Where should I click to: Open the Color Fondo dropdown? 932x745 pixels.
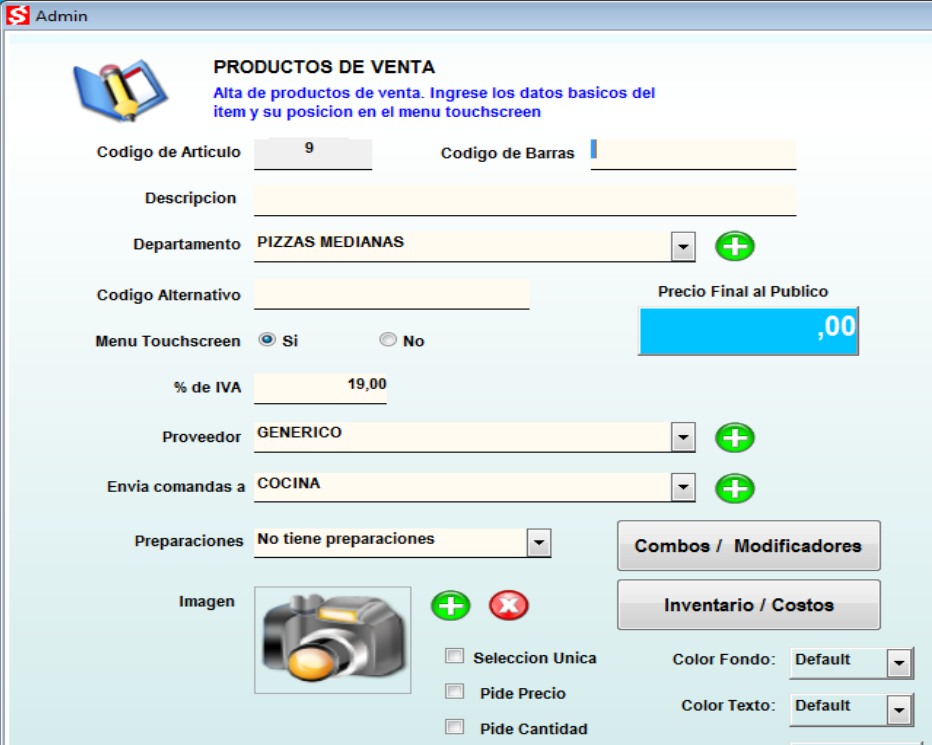tap(899, 663)
